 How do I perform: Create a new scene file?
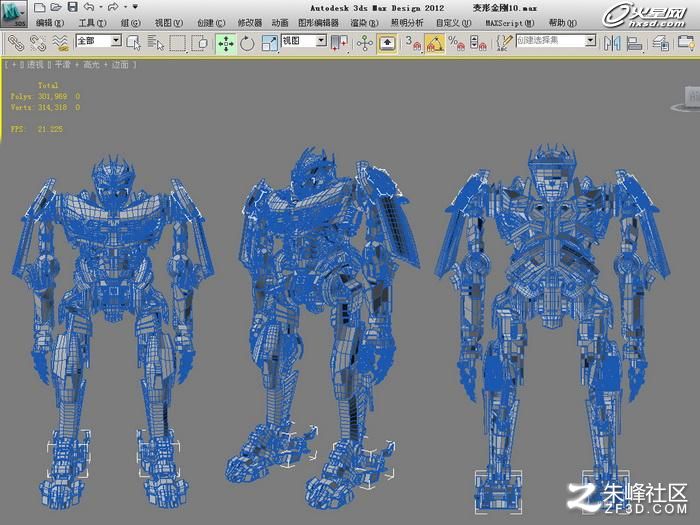(x=39, y=7)
